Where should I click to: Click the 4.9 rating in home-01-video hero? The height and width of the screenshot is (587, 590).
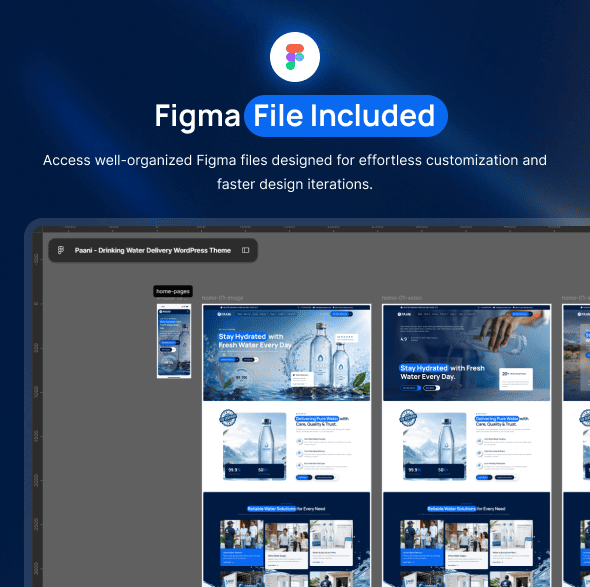click(x=404, y=339)
